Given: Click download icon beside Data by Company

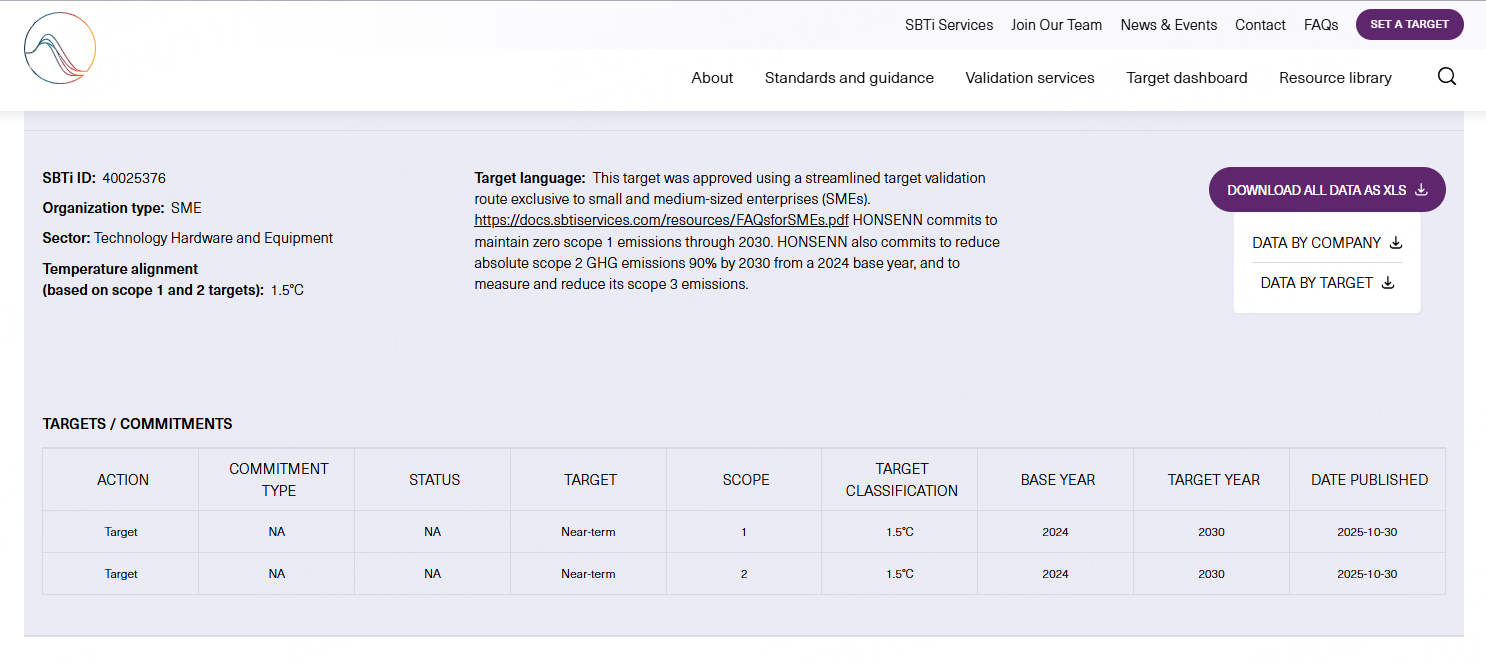Looking at the screenshot, I should click(x=1396, y=243).
